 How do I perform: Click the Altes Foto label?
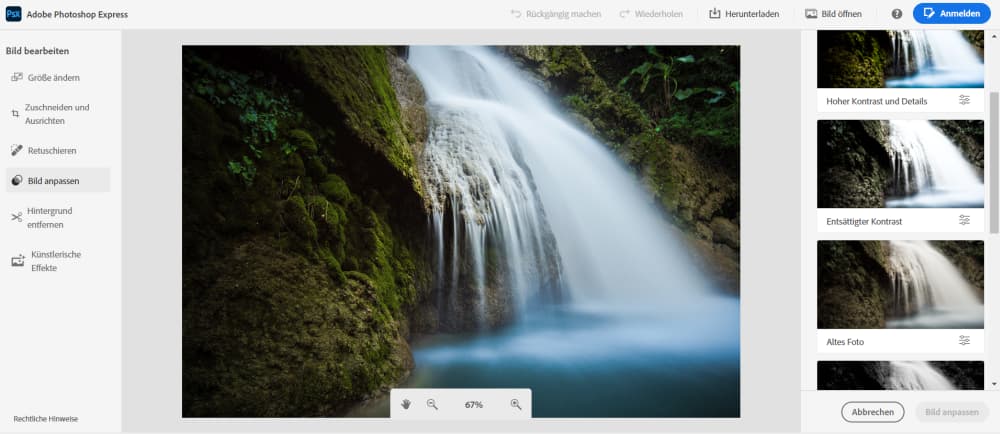pyautogui.click(x=845, y=342)
